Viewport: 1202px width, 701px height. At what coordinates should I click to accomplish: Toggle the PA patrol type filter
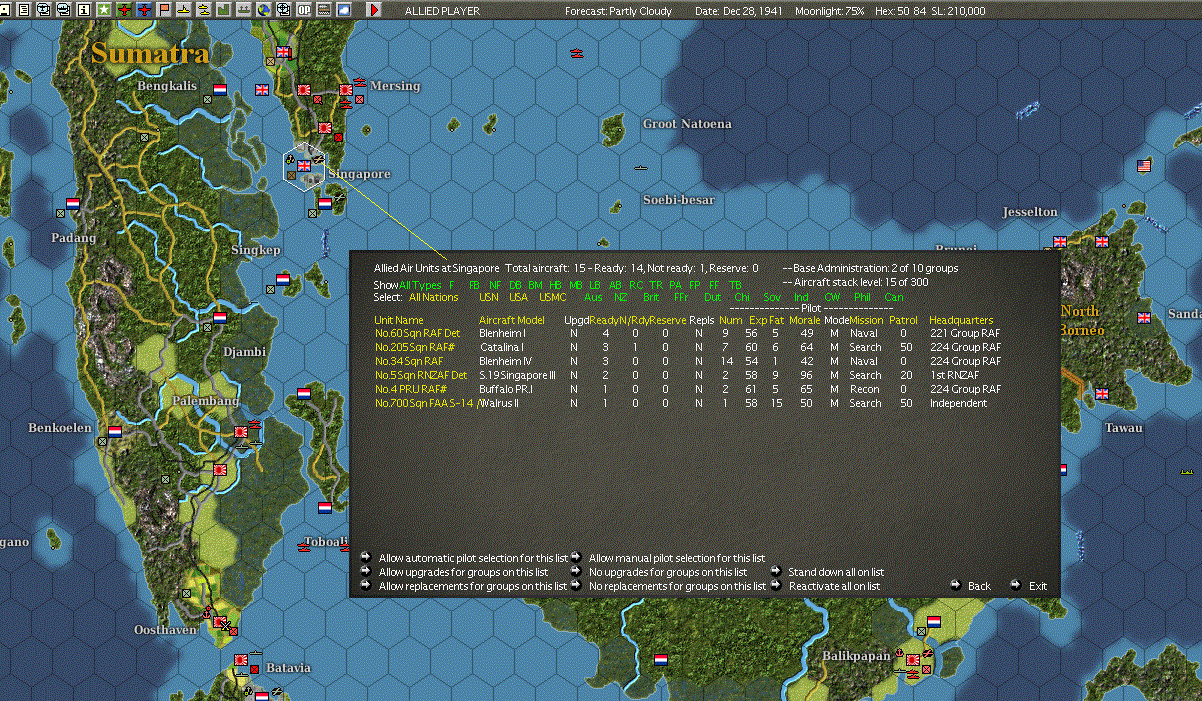(x=676, y=285)
